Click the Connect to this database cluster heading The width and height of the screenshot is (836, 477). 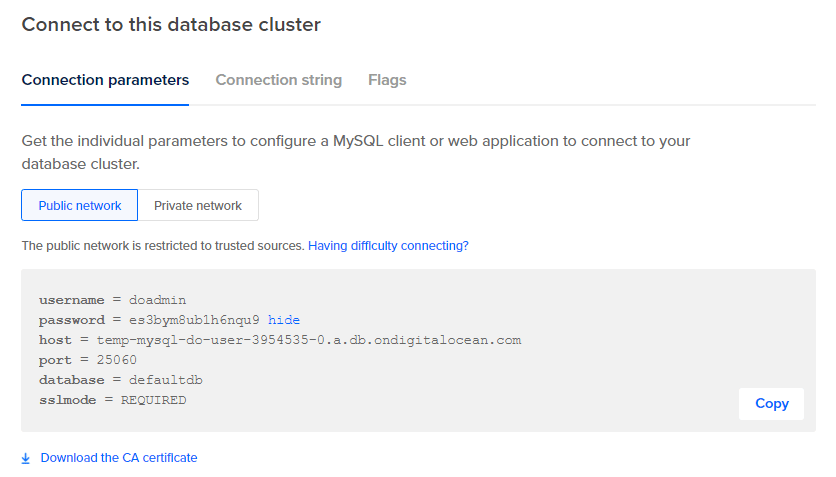click(x=171, y=25)
